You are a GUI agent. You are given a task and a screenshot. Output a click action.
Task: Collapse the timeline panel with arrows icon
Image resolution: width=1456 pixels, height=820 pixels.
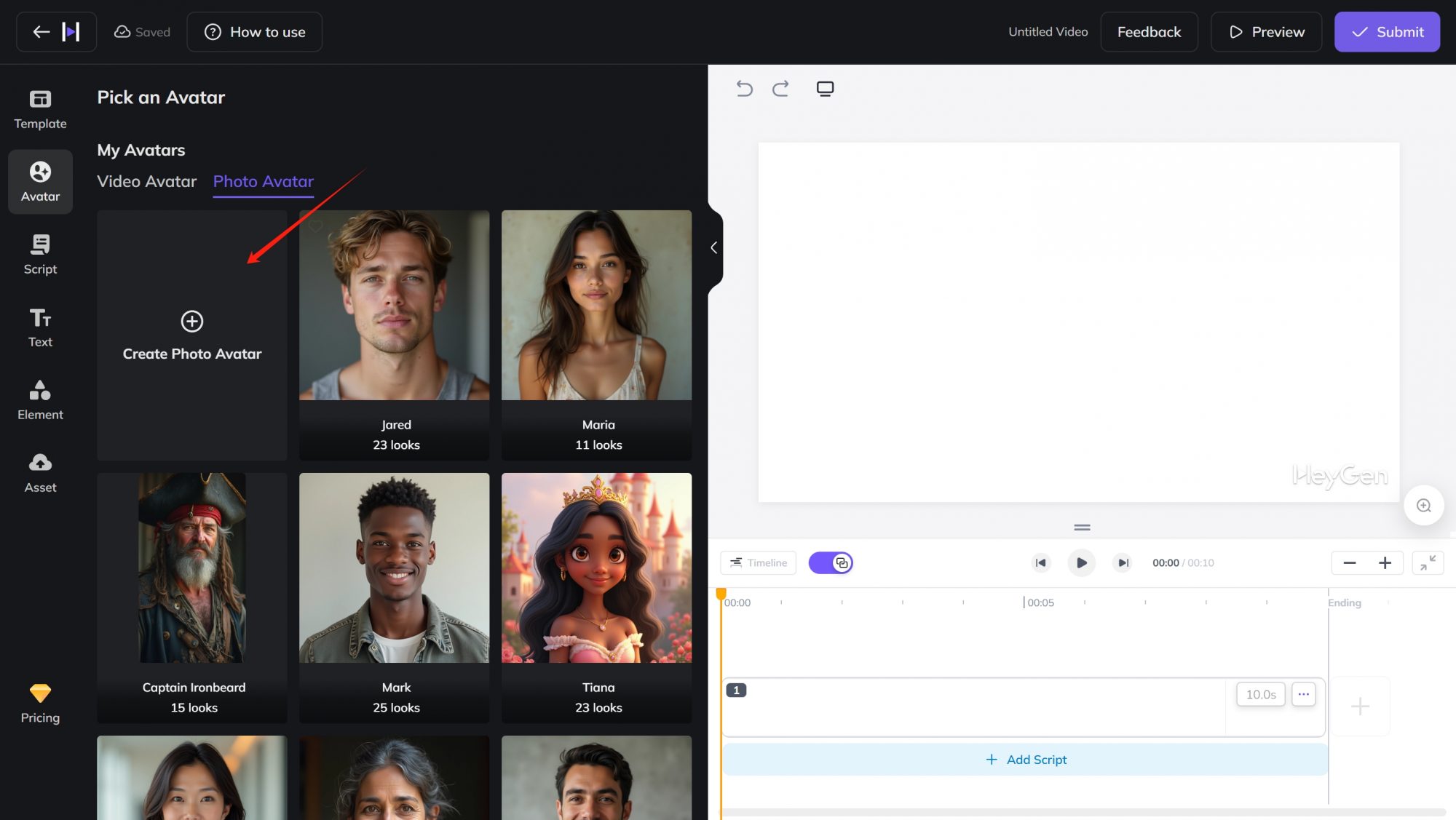coord(1428,563)
